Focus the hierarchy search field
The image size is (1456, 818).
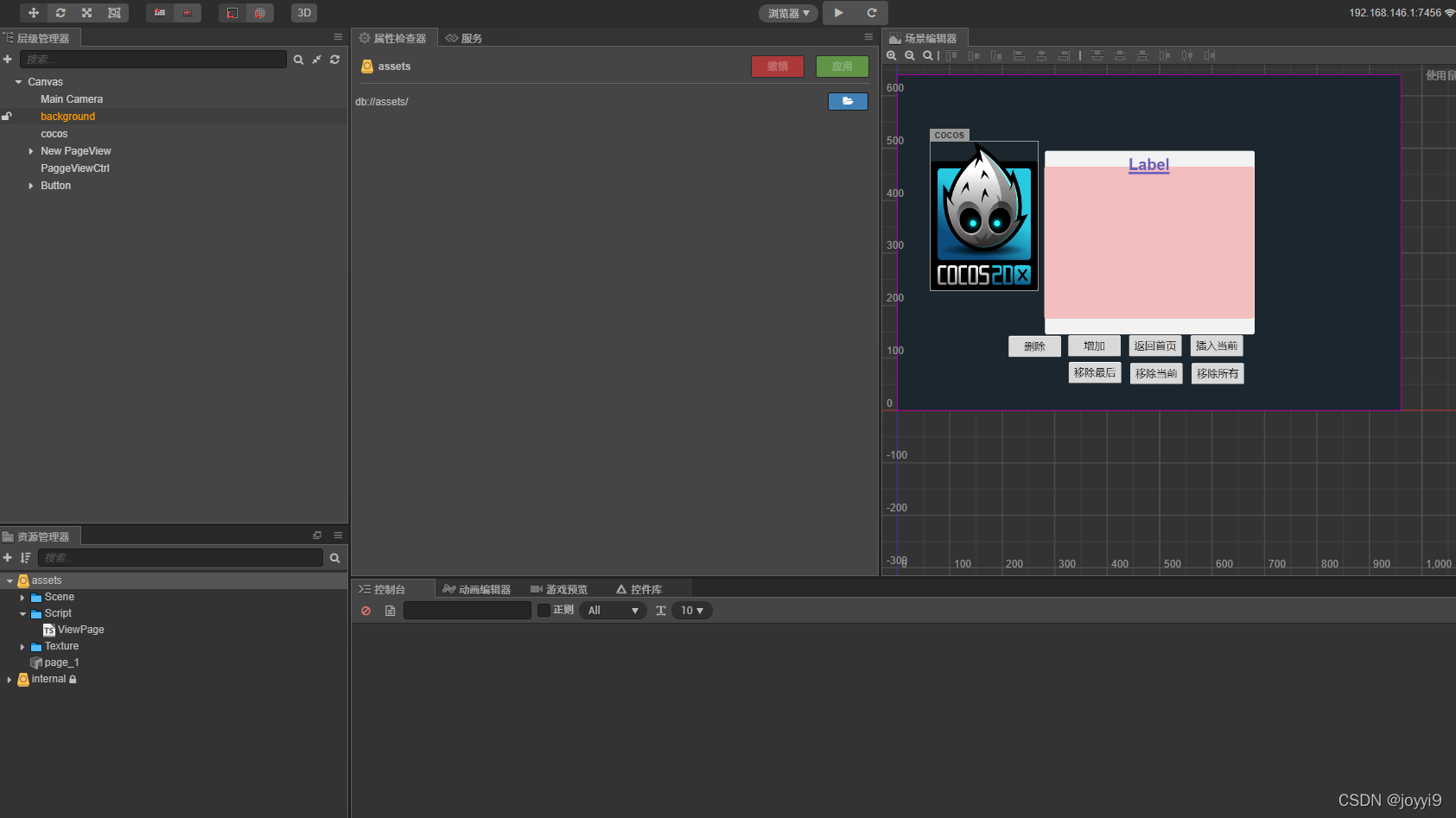coord(153,60)
